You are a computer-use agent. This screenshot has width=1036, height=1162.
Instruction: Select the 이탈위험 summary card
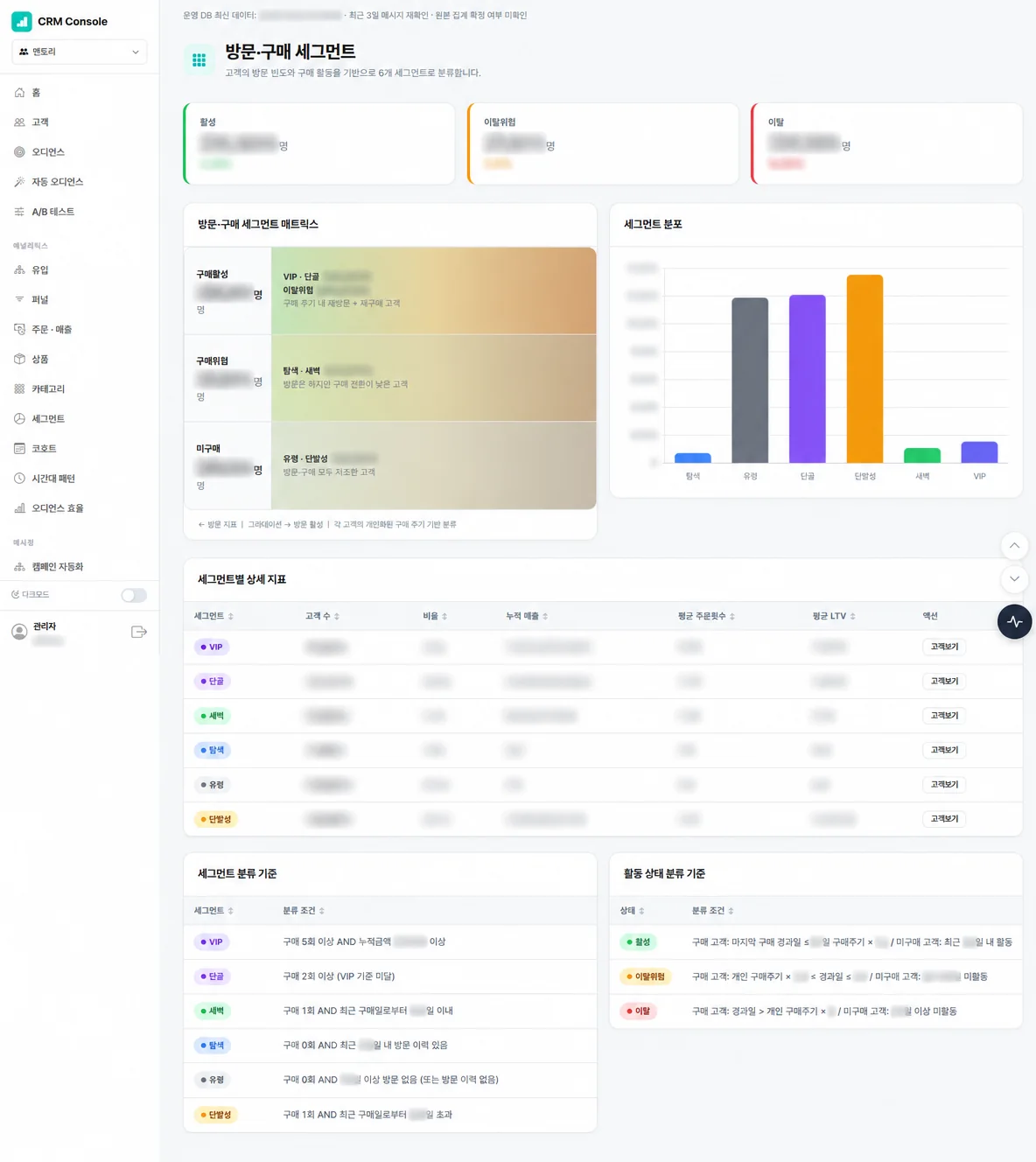[603, 143]
